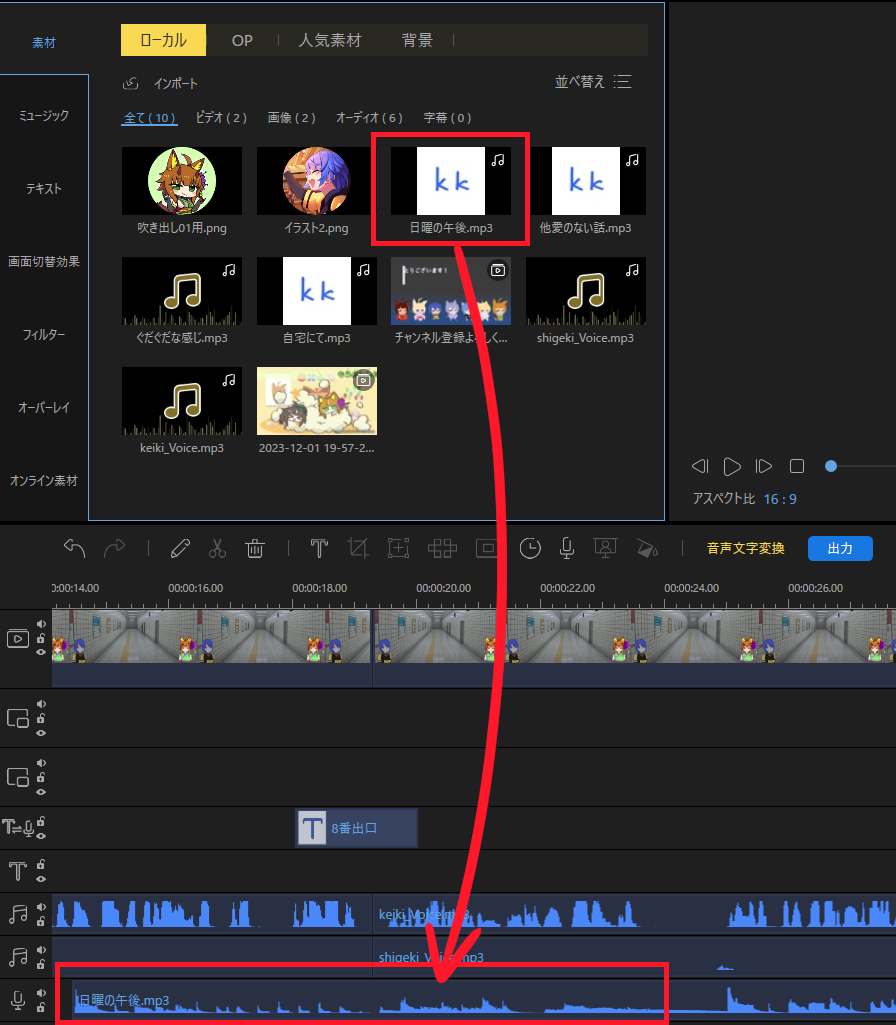Image resolution: width=896 pixels, height=1025 pixels.
Task: Open the crop tool in the toolbar
Action: pyautogui.click(x=358, y=548)
